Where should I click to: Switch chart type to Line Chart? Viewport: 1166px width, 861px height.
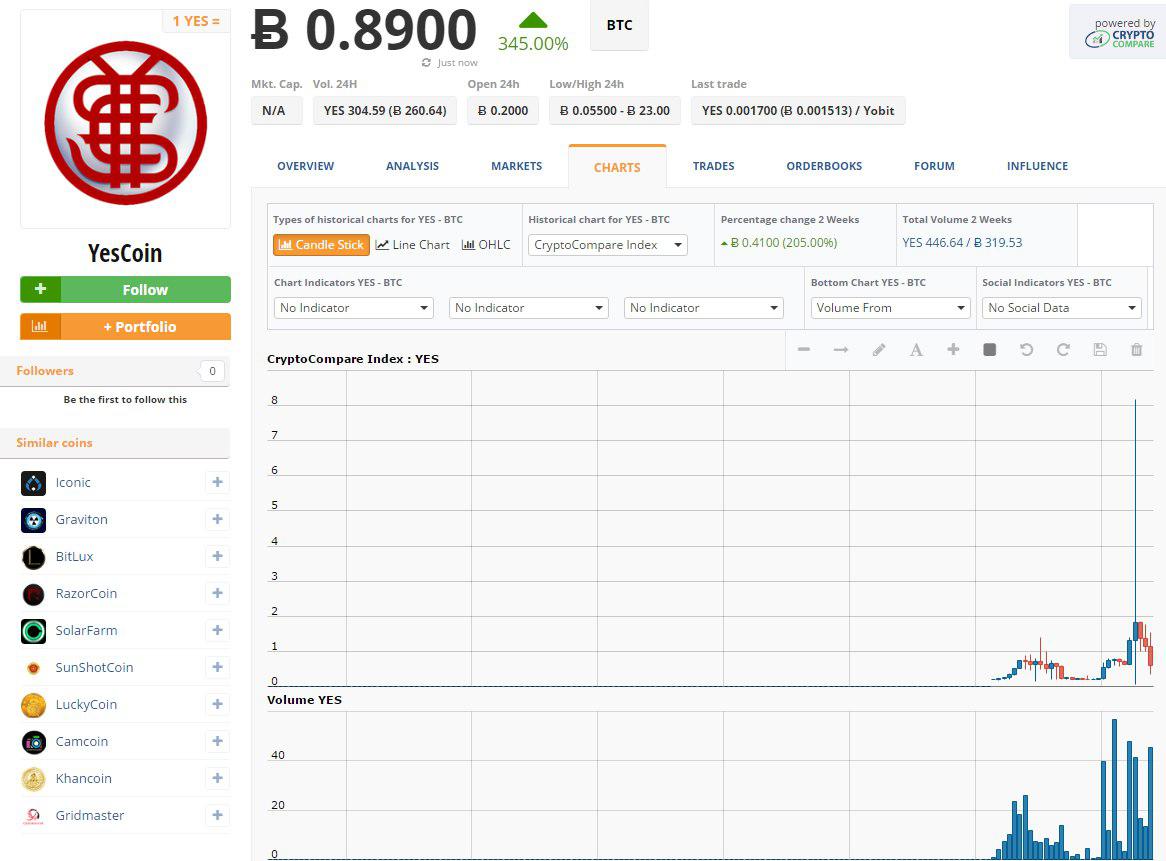pyautogui.click(x=413, y=245)
